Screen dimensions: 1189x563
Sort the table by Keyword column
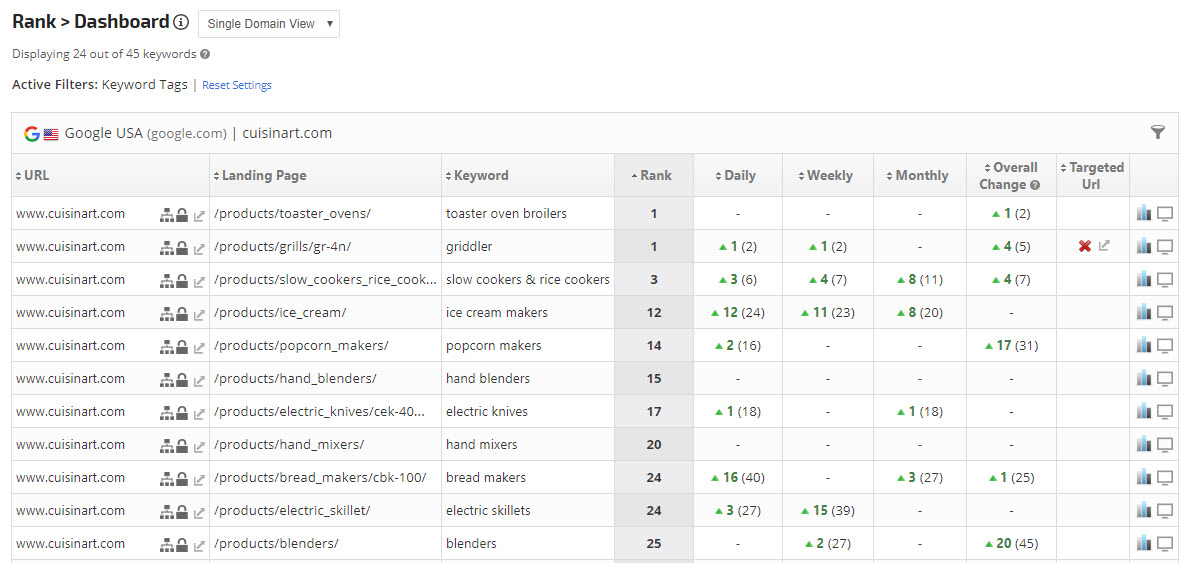[477, 175]
